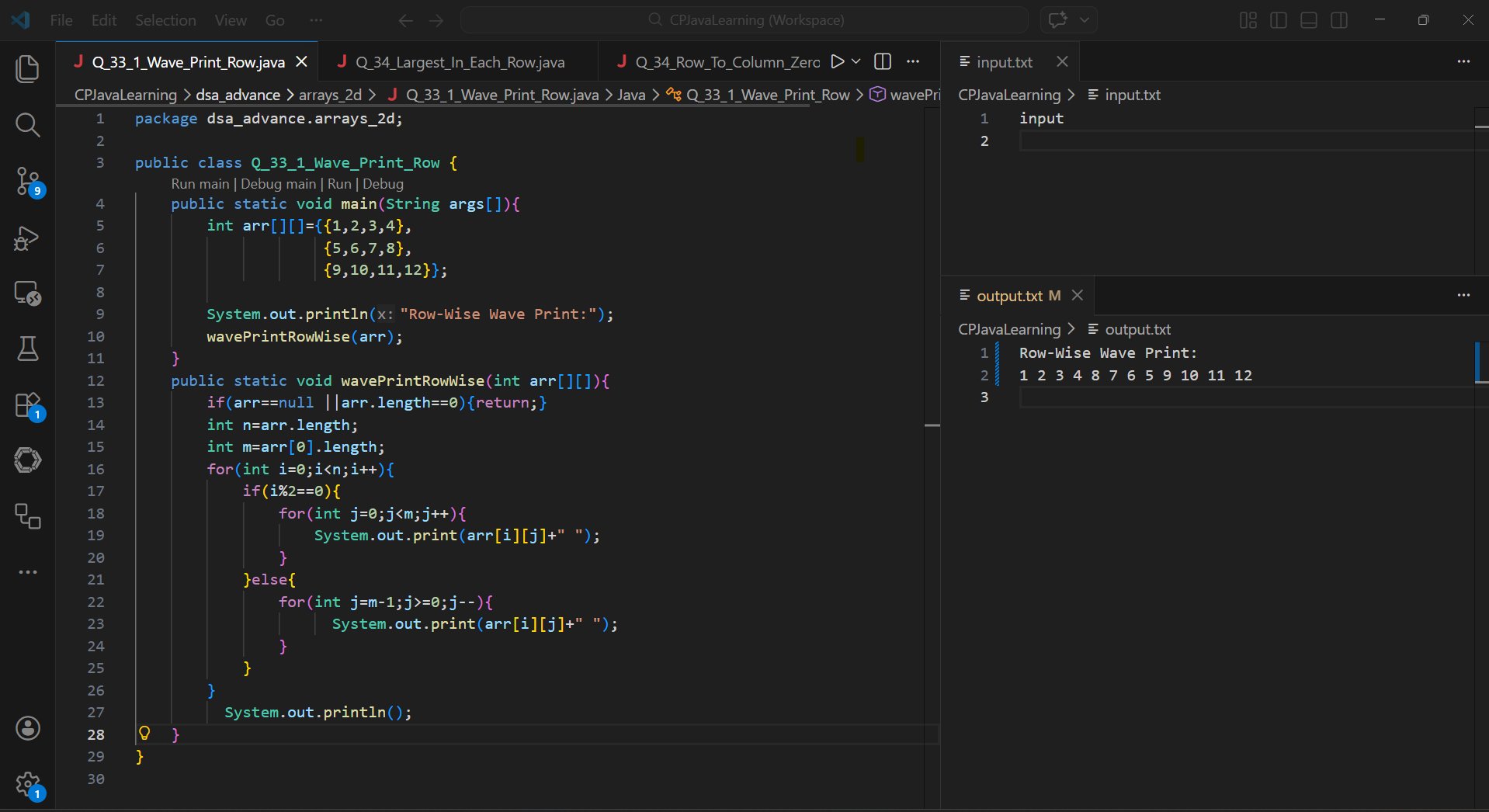The width and height of the screenshot is (1489, 812).
Task: Click the Run main CodeLens link
Action: pyautogui.click(x=200, y=184)
